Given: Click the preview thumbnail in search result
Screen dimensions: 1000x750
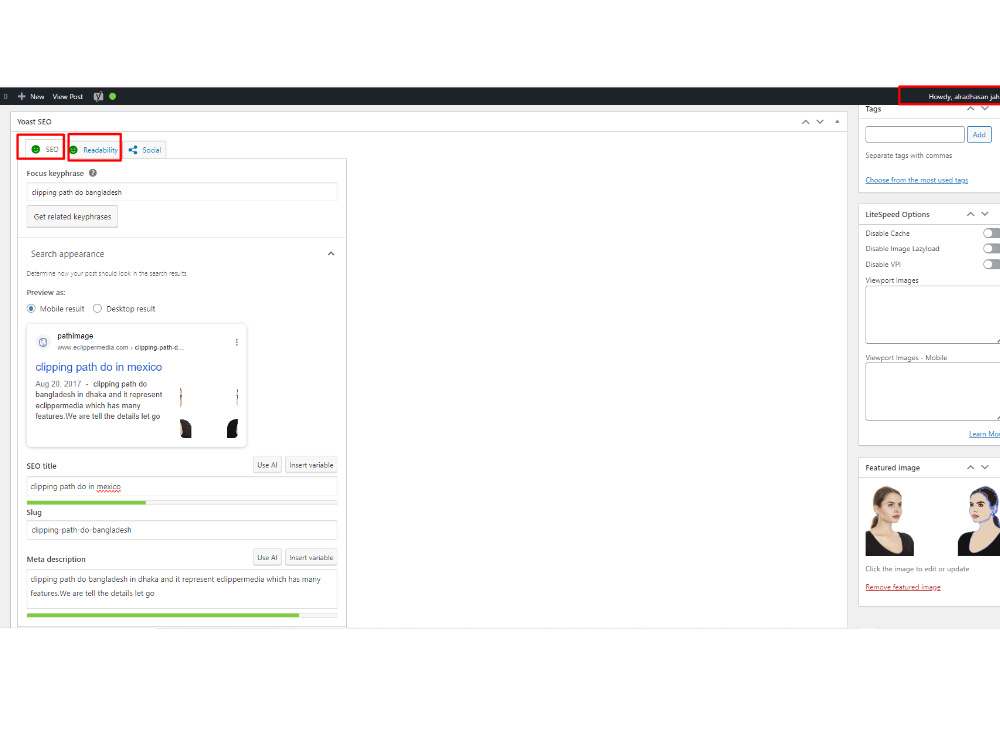Looking at the screenshot, I should tap(209, 411).
